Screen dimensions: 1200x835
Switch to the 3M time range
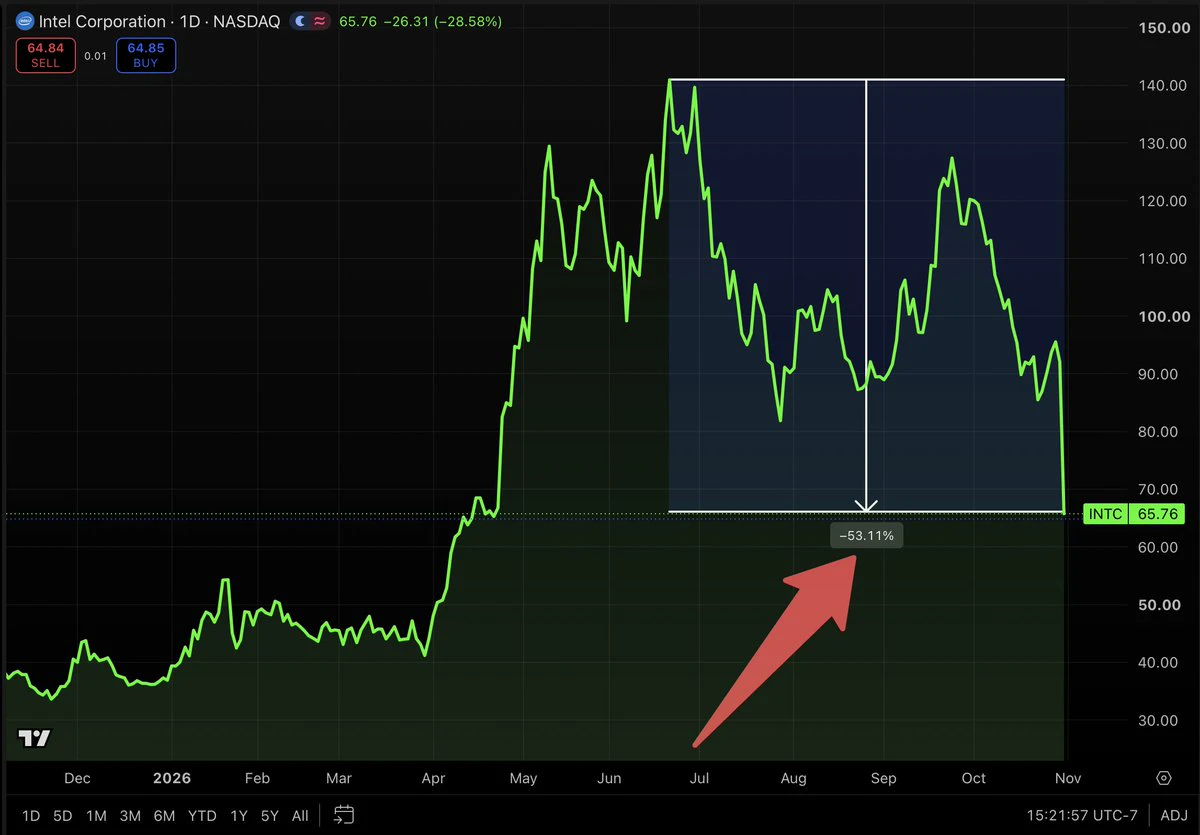pos(130,815)
